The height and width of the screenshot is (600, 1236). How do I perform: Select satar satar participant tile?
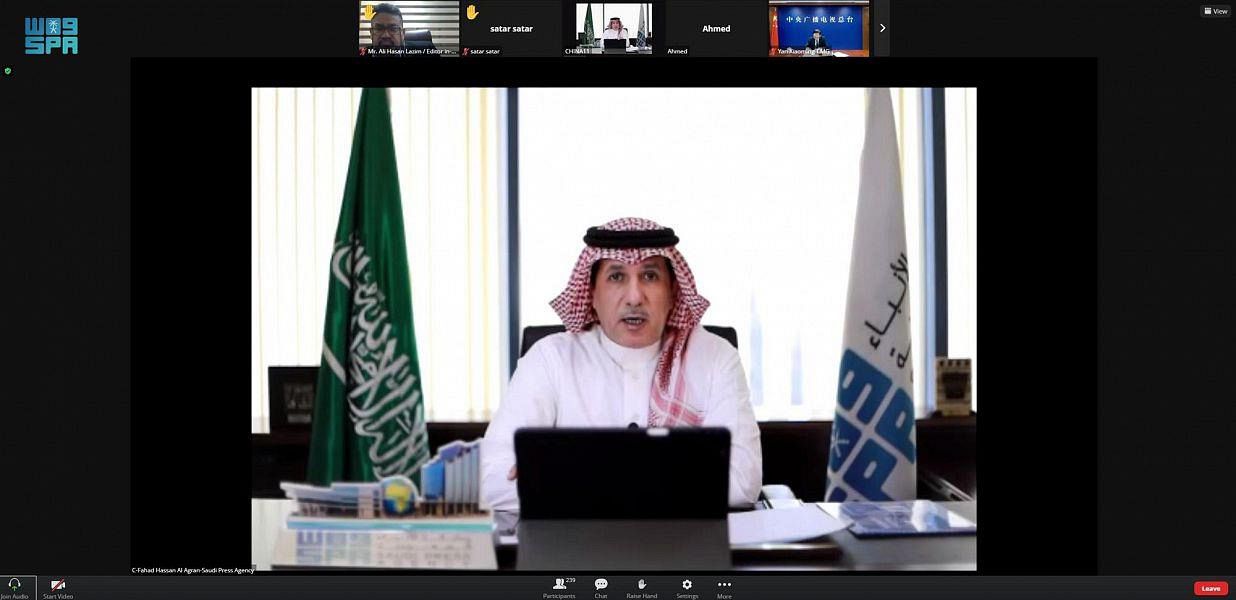[x=511, y=30]
